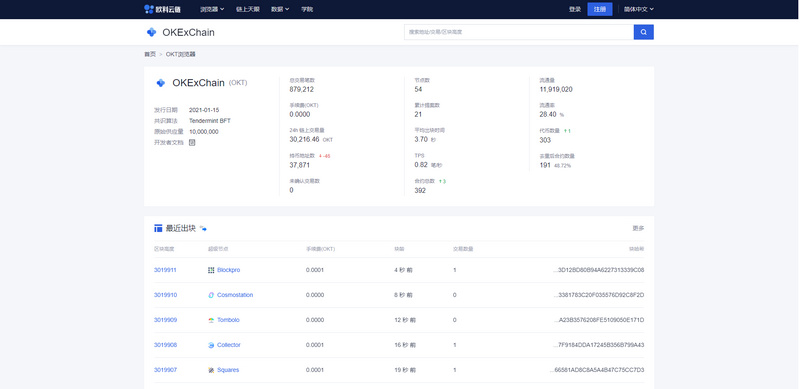
Task: Click the Blockpro node icon
Action: pos(211,270)
